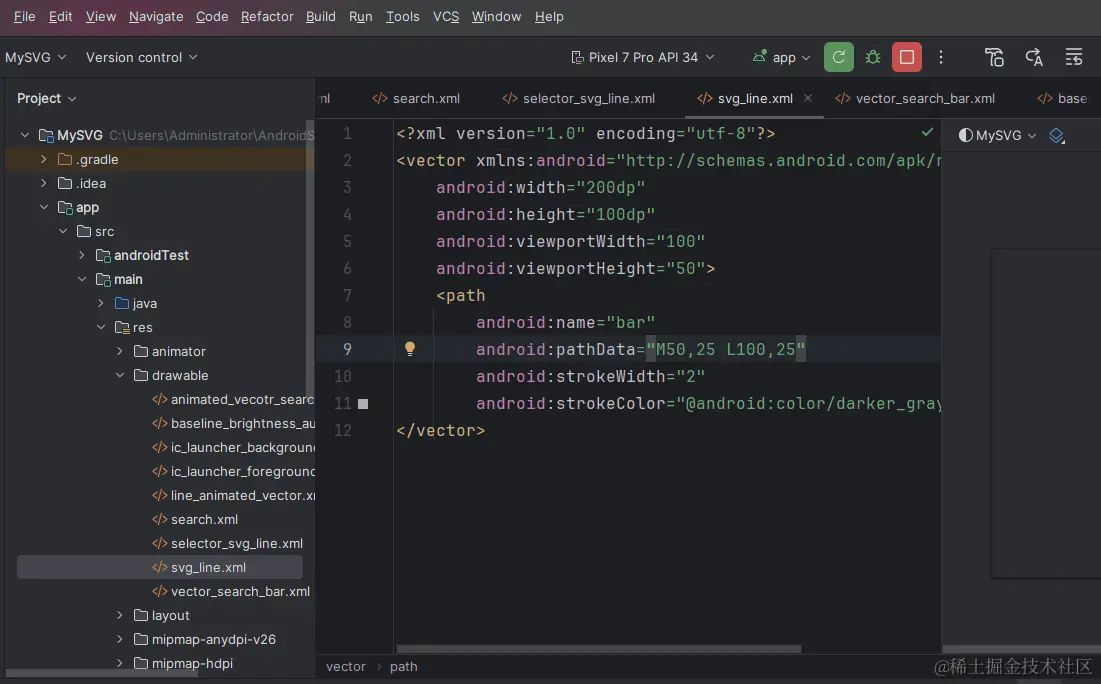Collapse the res folder
The width and height of the screenshot is (1101, 684).
coord(100,327)
